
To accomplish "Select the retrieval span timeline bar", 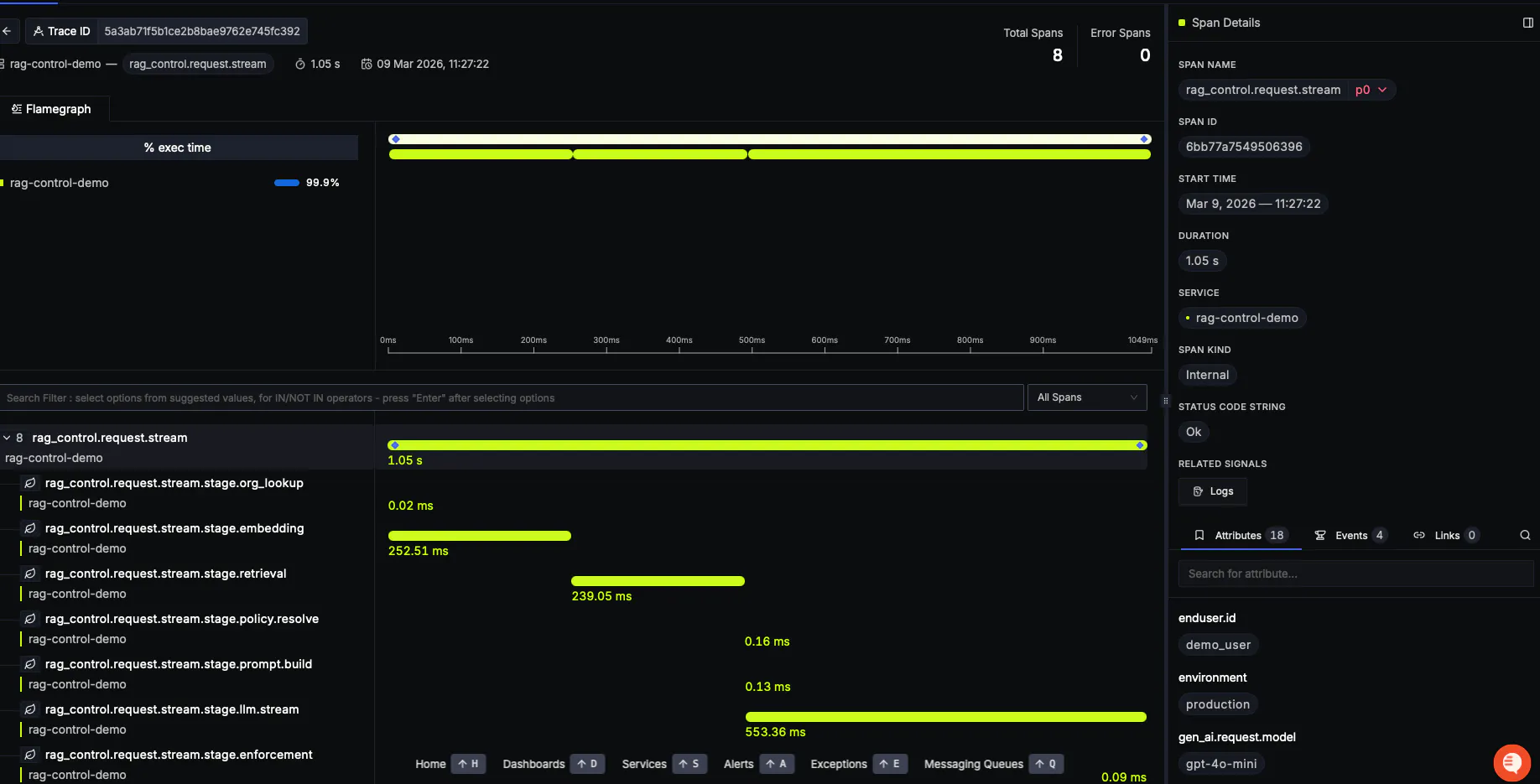I will pos(658,581).
